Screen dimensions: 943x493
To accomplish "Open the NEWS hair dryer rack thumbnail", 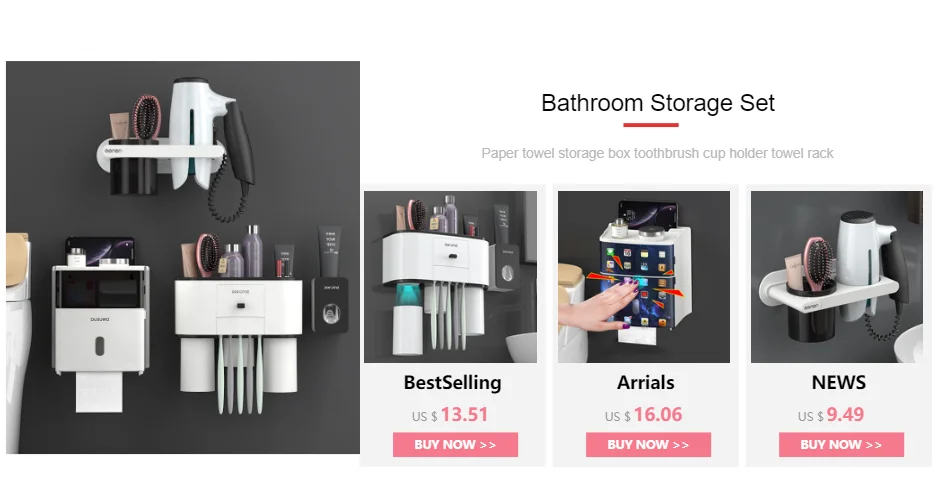I will [x=837, y=277].
